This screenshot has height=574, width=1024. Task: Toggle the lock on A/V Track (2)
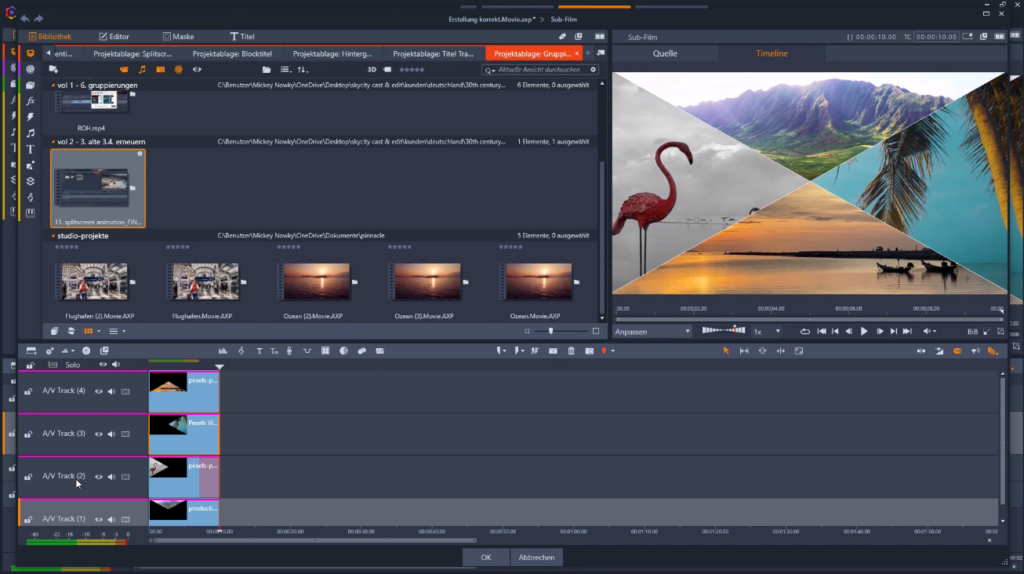coord(29,477)
